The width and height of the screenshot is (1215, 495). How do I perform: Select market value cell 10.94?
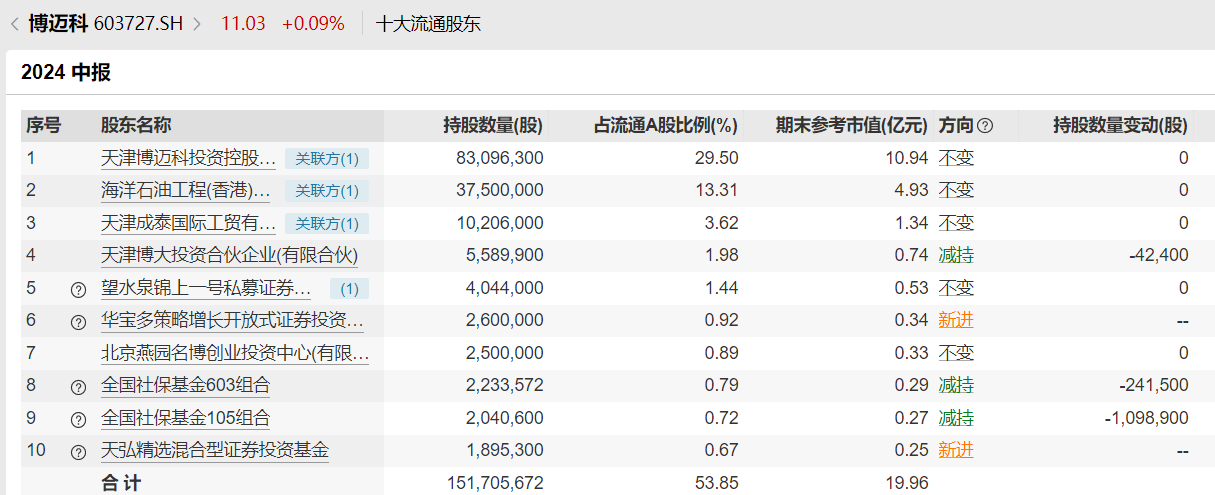(x=907, y=158)
